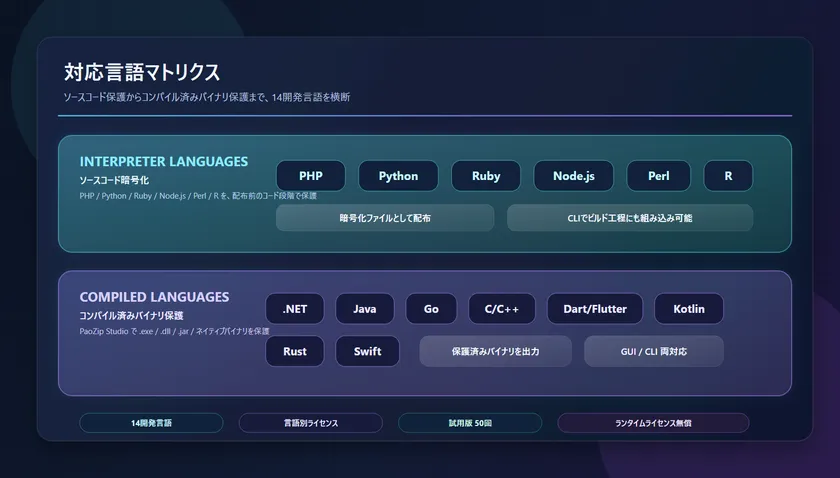Viewport: 840px width, 478px height.
Task: Click the 対応言語マトリクス title
Action: click(142, 72)
